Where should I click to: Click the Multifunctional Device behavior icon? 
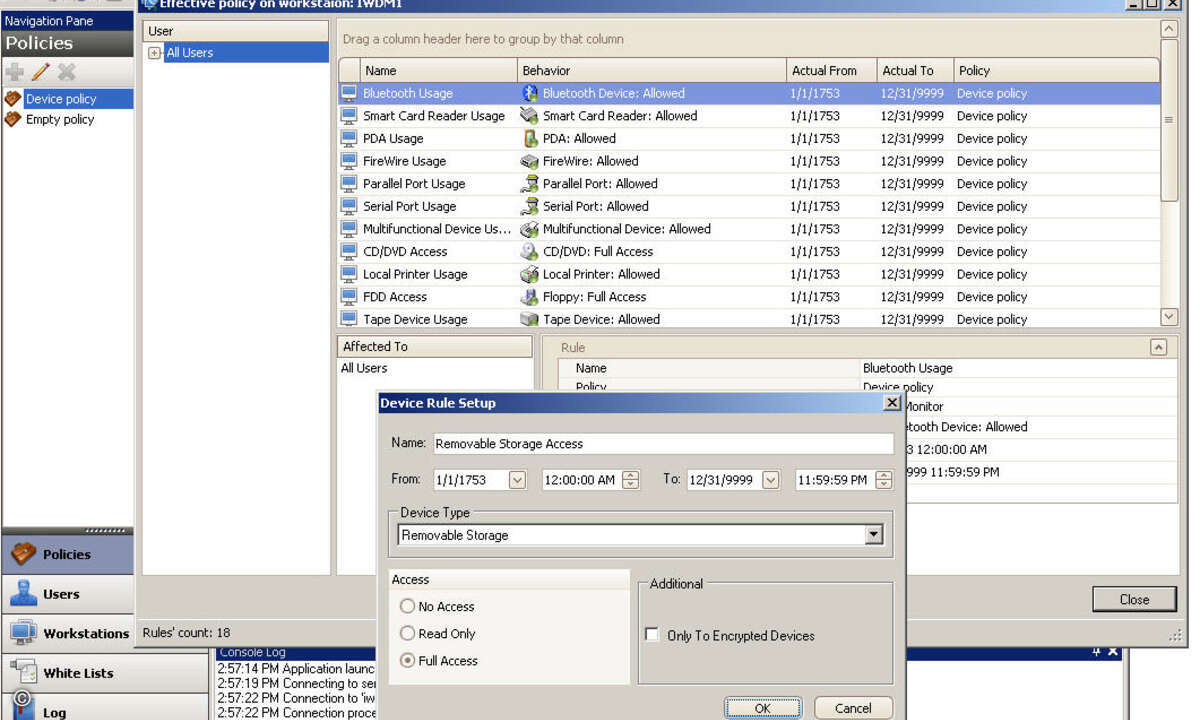(530, 229)
